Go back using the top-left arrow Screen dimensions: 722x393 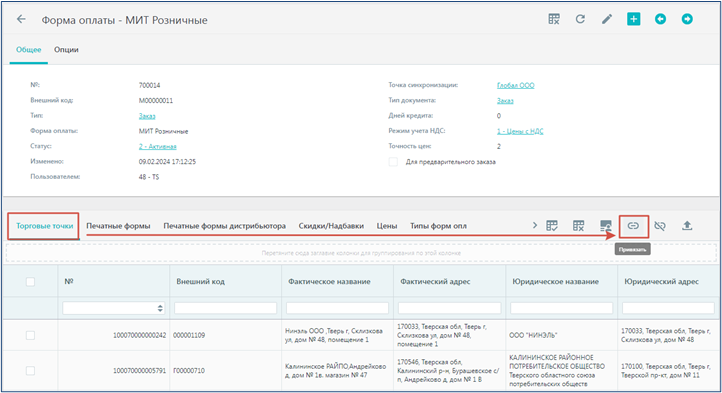tap(21, 19)
